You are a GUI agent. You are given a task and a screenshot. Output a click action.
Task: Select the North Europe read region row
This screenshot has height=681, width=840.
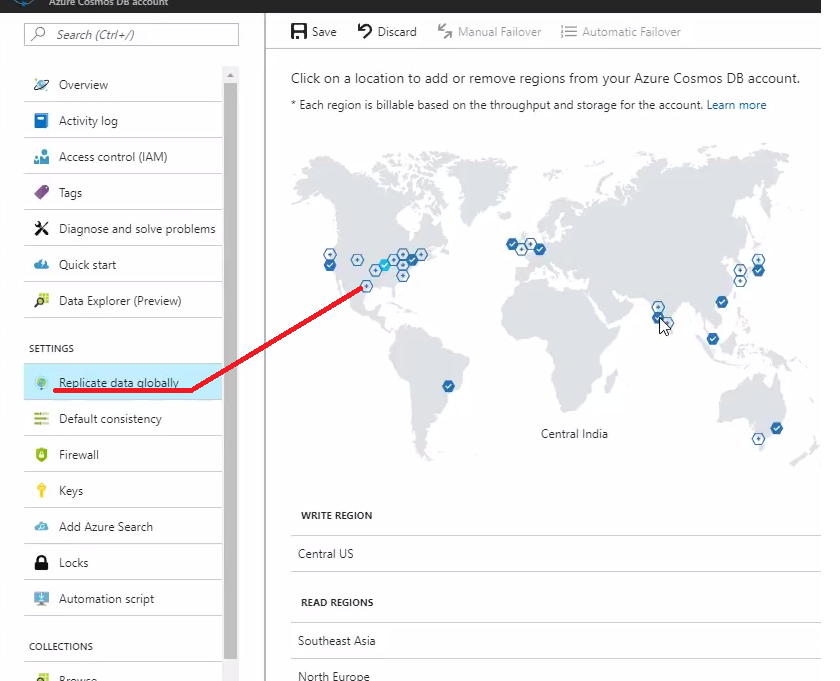pos(556,672)
